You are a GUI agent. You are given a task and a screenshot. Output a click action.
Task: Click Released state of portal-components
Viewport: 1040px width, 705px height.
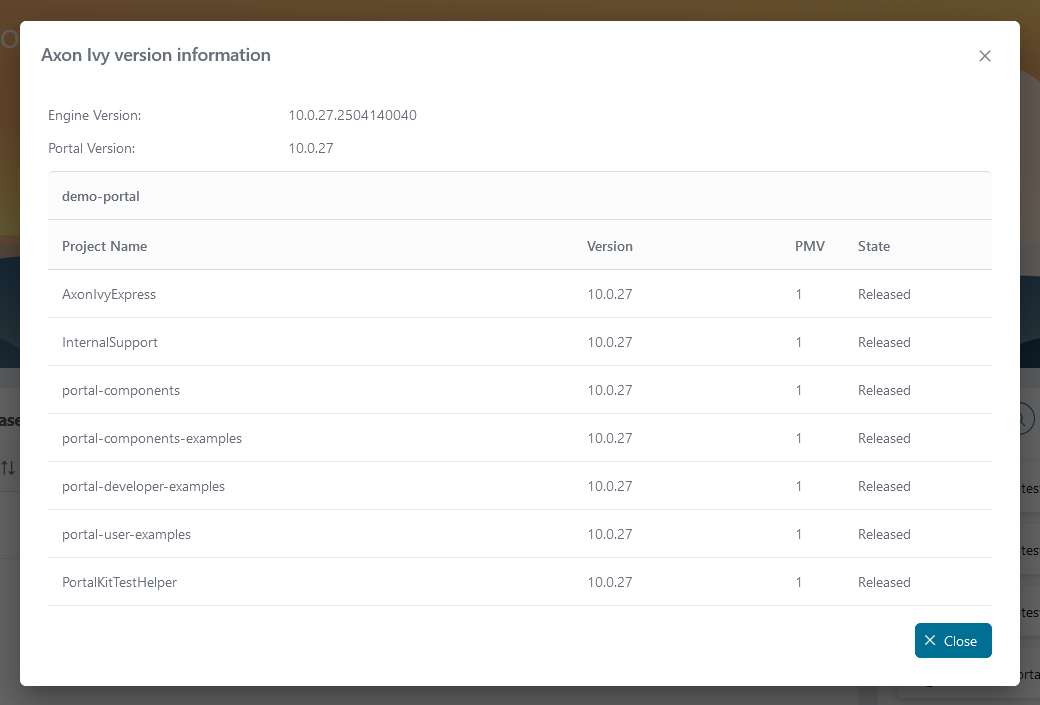(884, 391)
